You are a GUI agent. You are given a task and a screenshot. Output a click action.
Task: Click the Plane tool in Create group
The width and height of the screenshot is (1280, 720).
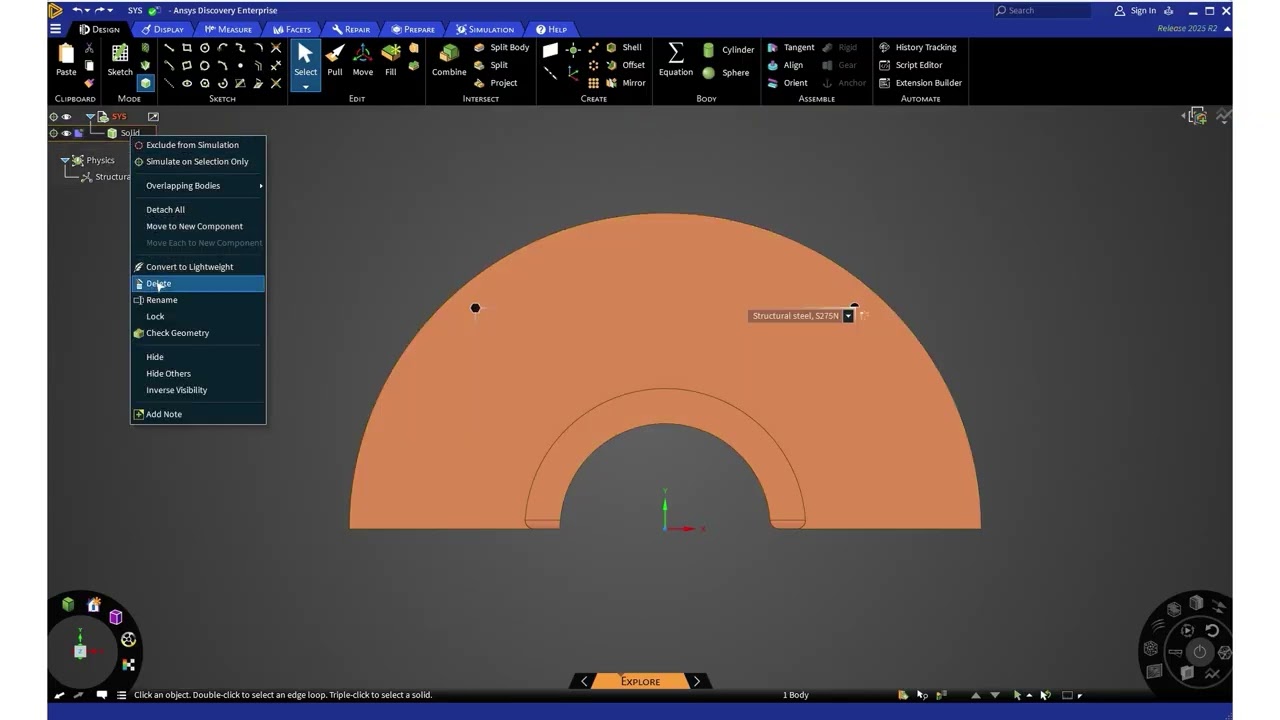tap(550, 48)
